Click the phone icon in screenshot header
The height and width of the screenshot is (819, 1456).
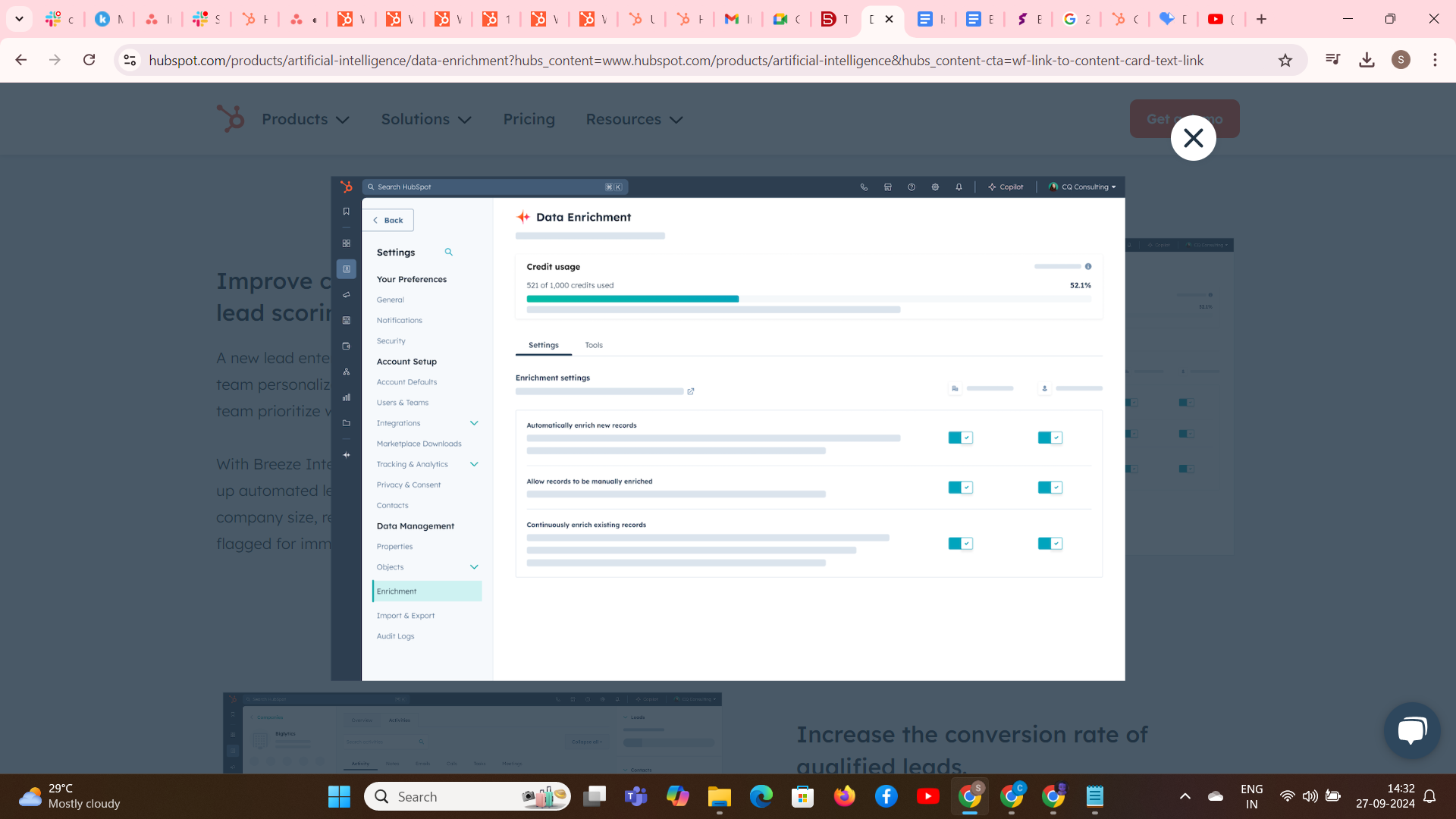[864, 187]
